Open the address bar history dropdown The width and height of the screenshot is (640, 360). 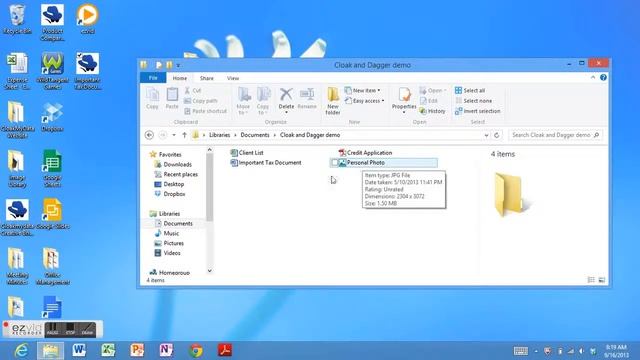(x=486, y=135)
